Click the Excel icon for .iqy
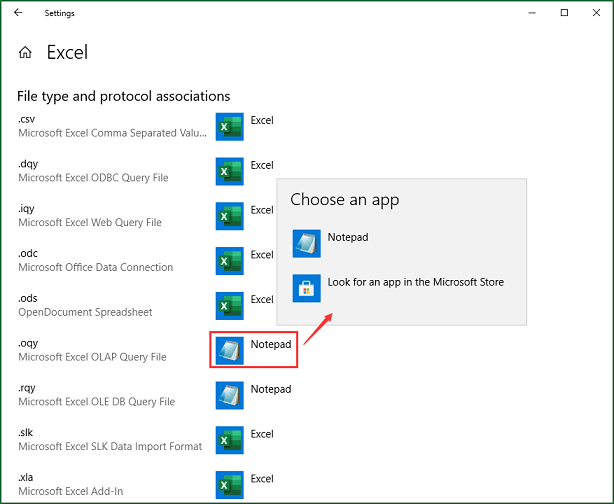Screen dimensions: 614x504 click(229, 217)
